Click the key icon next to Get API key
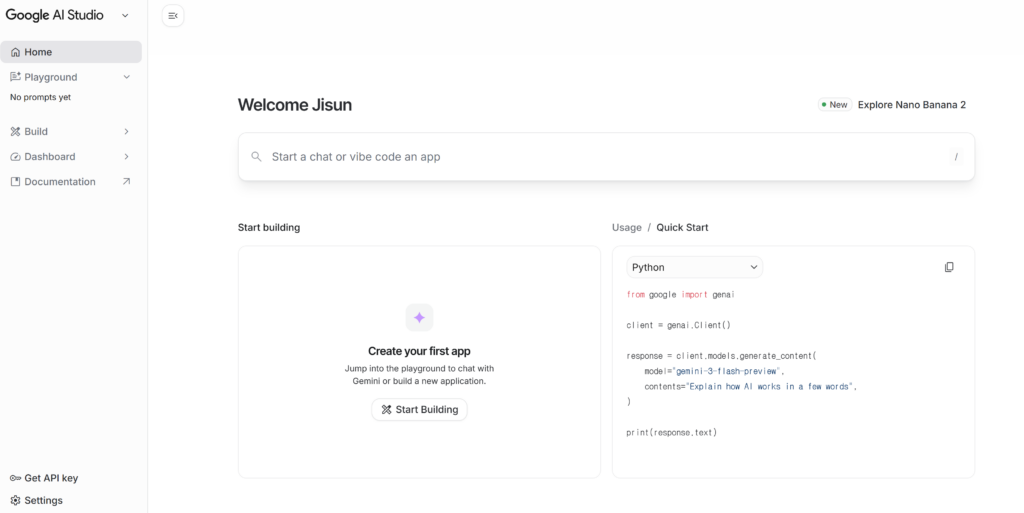 pos(16,478)
